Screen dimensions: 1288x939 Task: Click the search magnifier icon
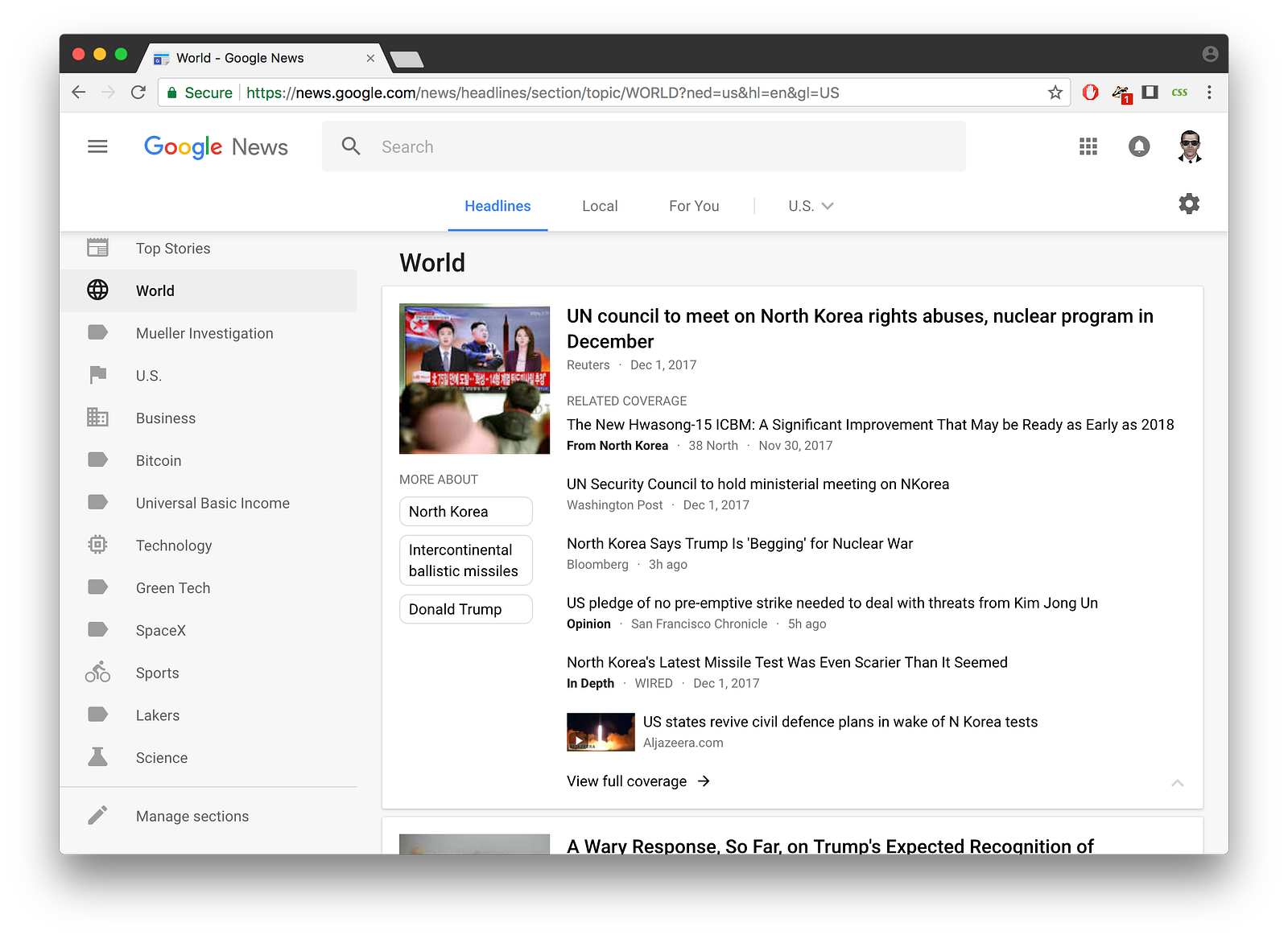click(351, 146)
